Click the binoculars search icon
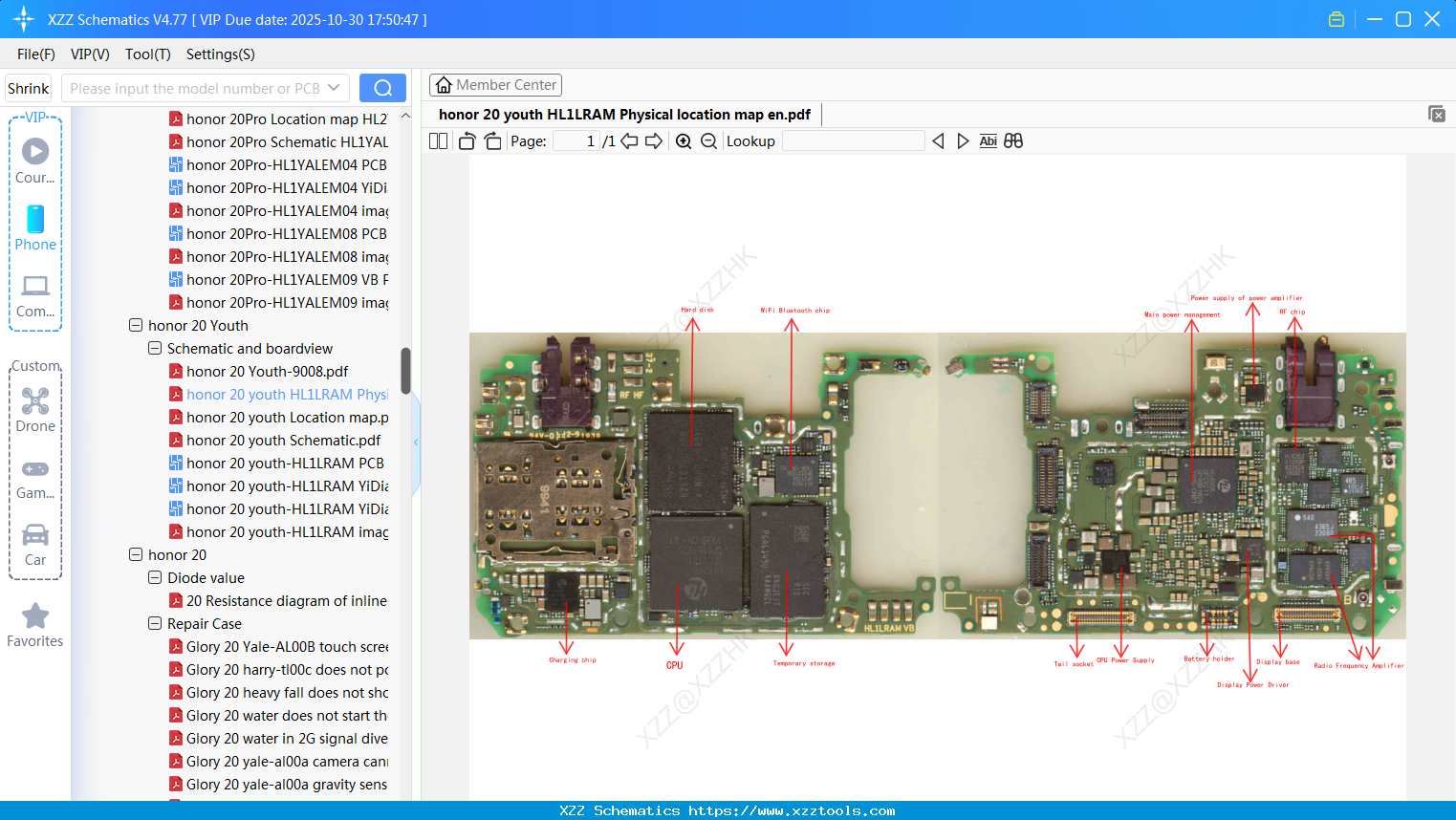The height and width of the screenshot is (820, 1456). (1013, 141)
